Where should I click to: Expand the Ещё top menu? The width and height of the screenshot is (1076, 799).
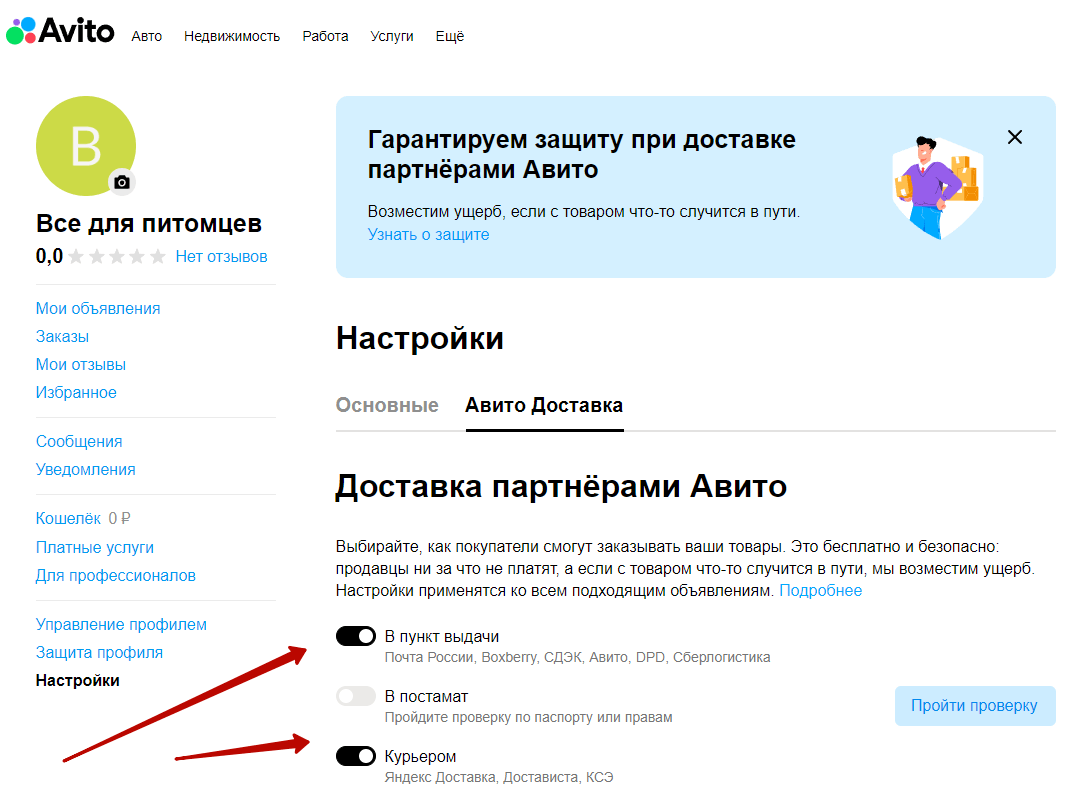(449, 36)
